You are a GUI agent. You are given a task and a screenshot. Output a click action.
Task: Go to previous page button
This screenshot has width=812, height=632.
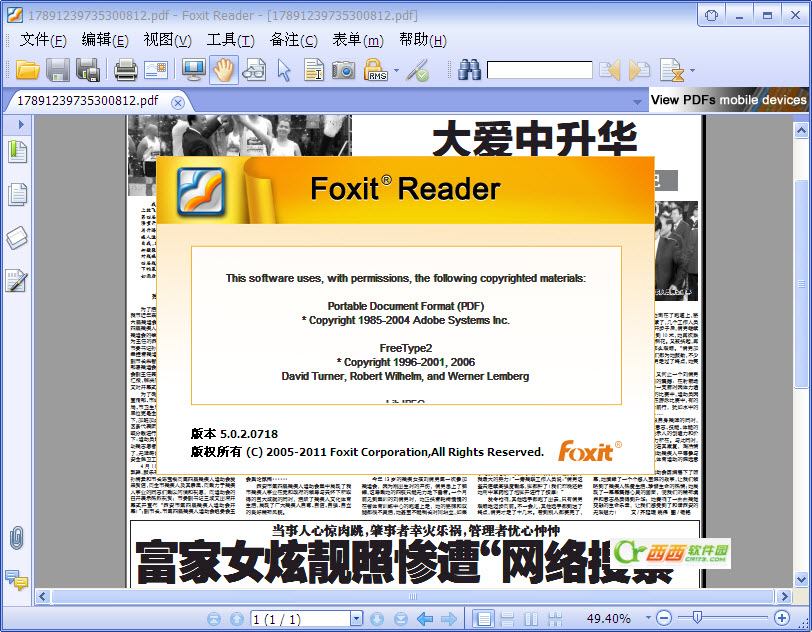[x=237, y=619]
